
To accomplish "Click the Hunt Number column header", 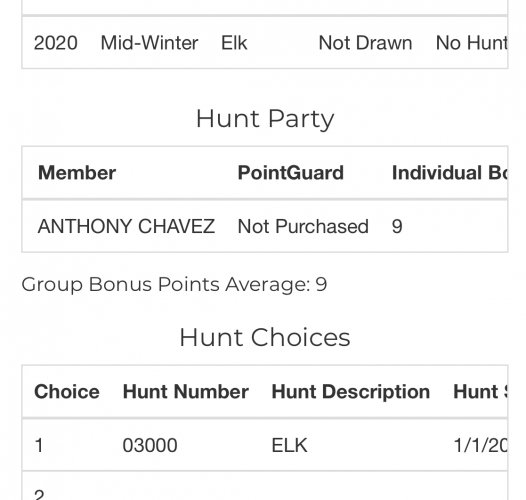I will 186,392.
